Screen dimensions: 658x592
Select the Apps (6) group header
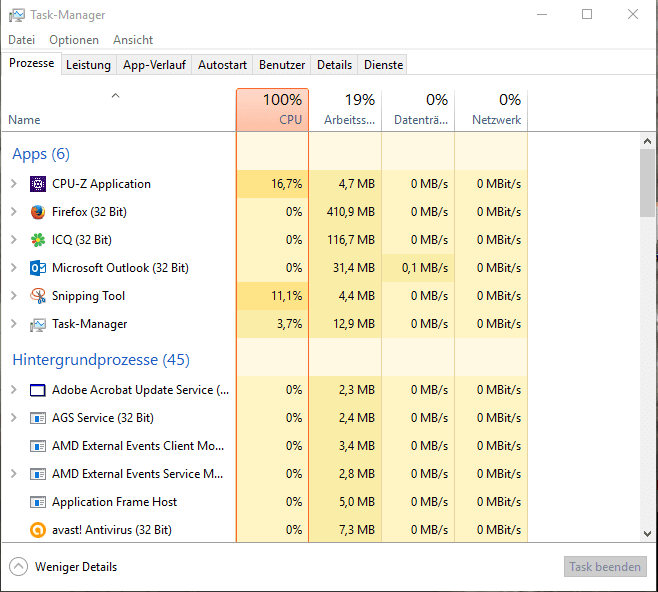coord(41,154)
